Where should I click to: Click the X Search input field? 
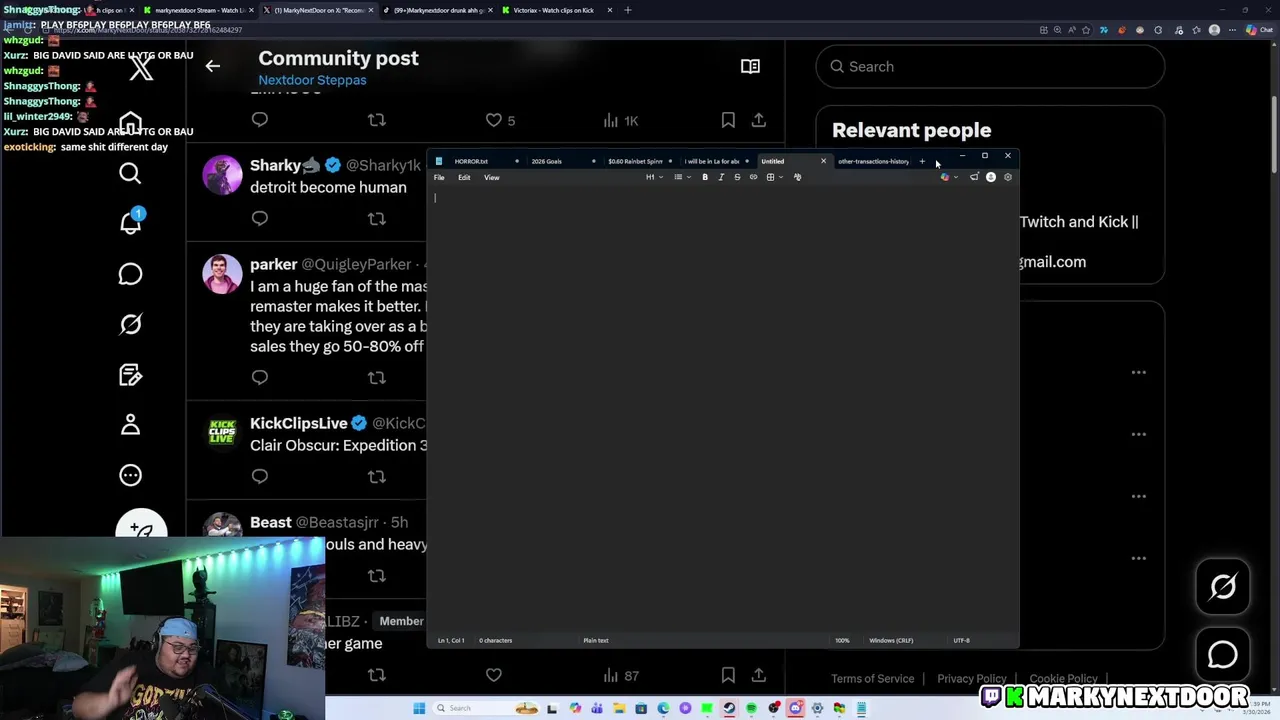coord(990,66)
